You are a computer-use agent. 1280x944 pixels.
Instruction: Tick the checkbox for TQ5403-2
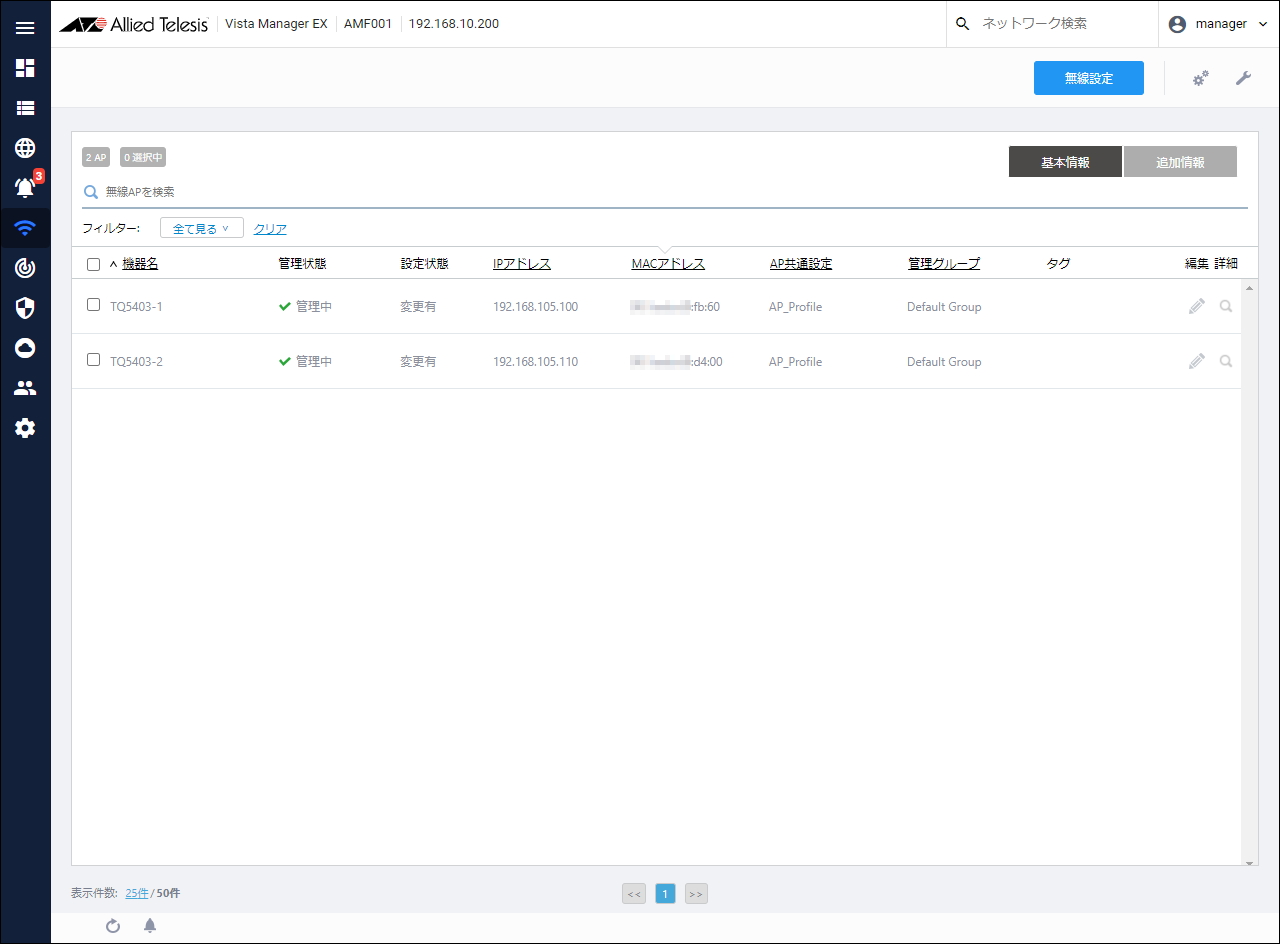[93, 360]
